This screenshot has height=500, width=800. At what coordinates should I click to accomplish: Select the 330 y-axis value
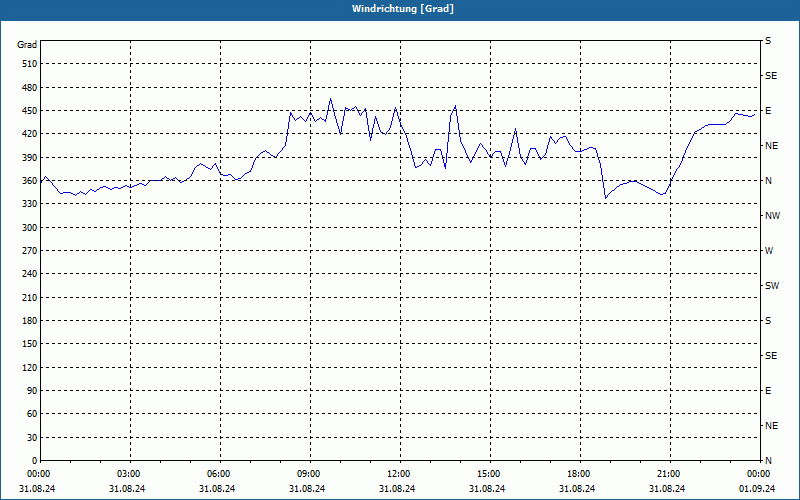pyautogui.click(x=30, y=204)
